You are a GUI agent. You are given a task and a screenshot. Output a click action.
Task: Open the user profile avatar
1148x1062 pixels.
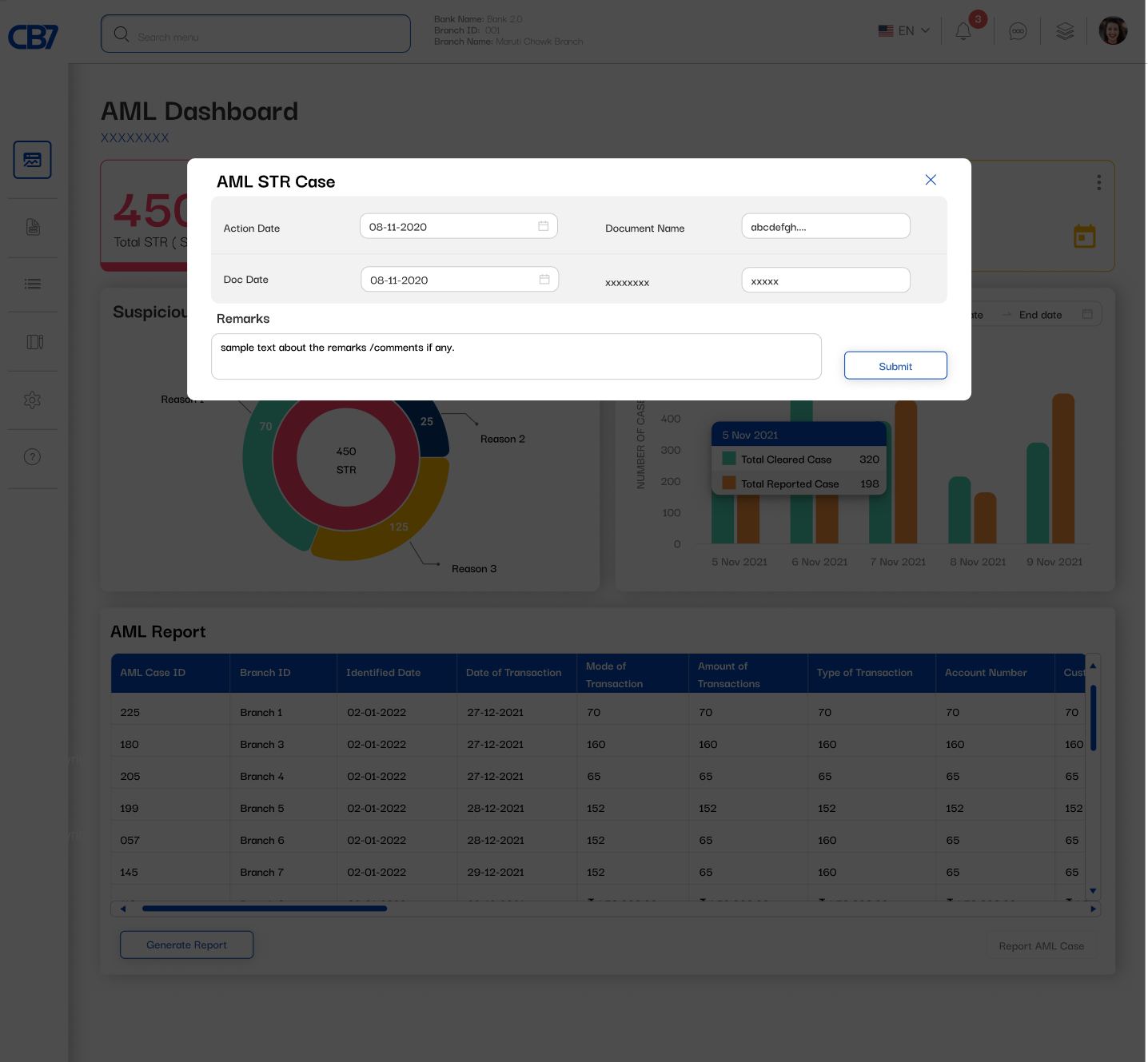1113,30
